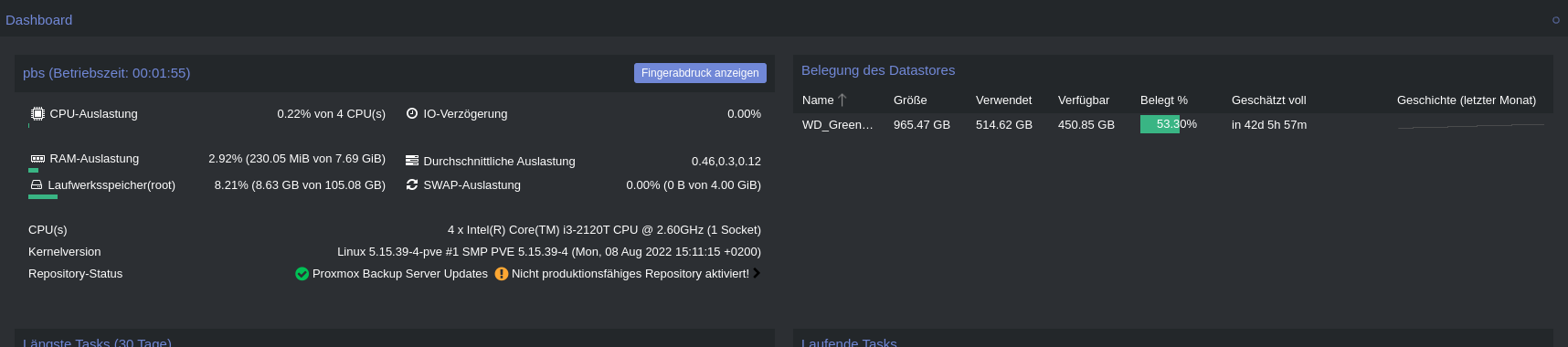Show fingerprint via Fingerabdruck anzeigen

(700, 73)
